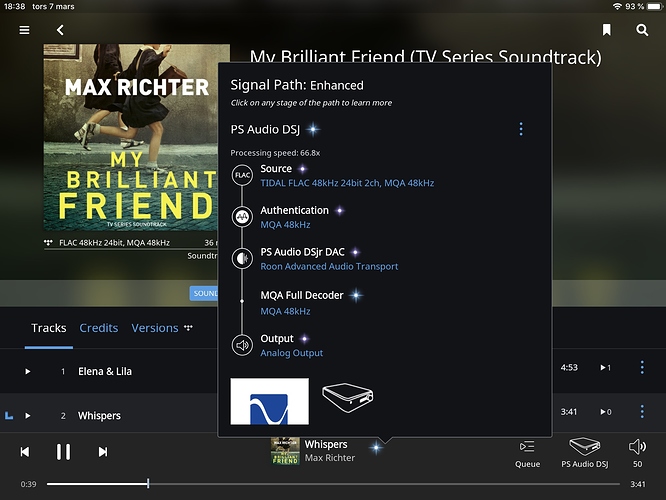The width and height of the screenshot is (666, 500).
Task: Switch to the Versions tab
Action: (x=155, y=328)
